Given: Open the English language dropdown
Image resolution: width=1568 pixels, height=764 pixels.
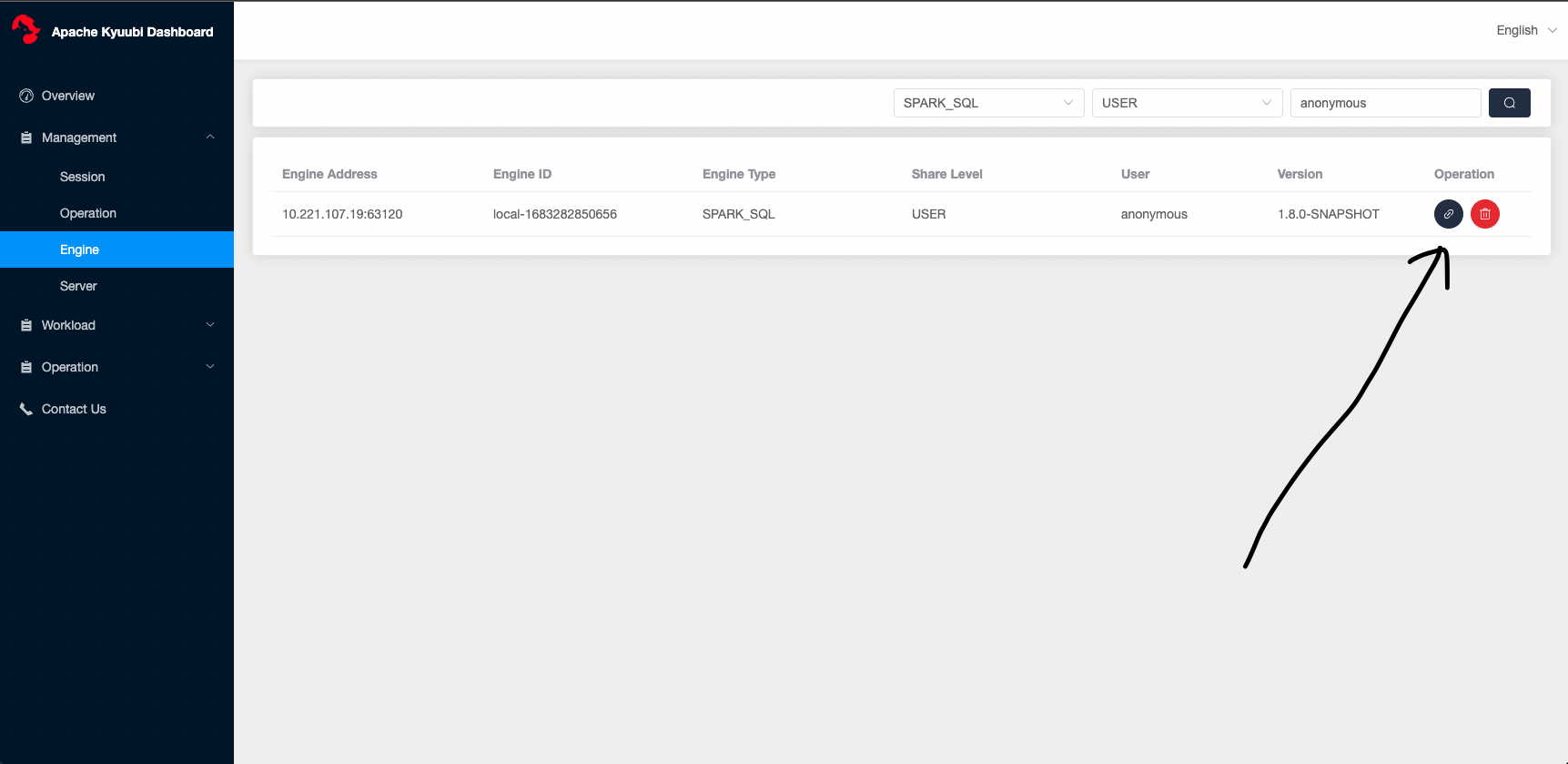Looking at the screenshot, I should [x=1527, y=30].
